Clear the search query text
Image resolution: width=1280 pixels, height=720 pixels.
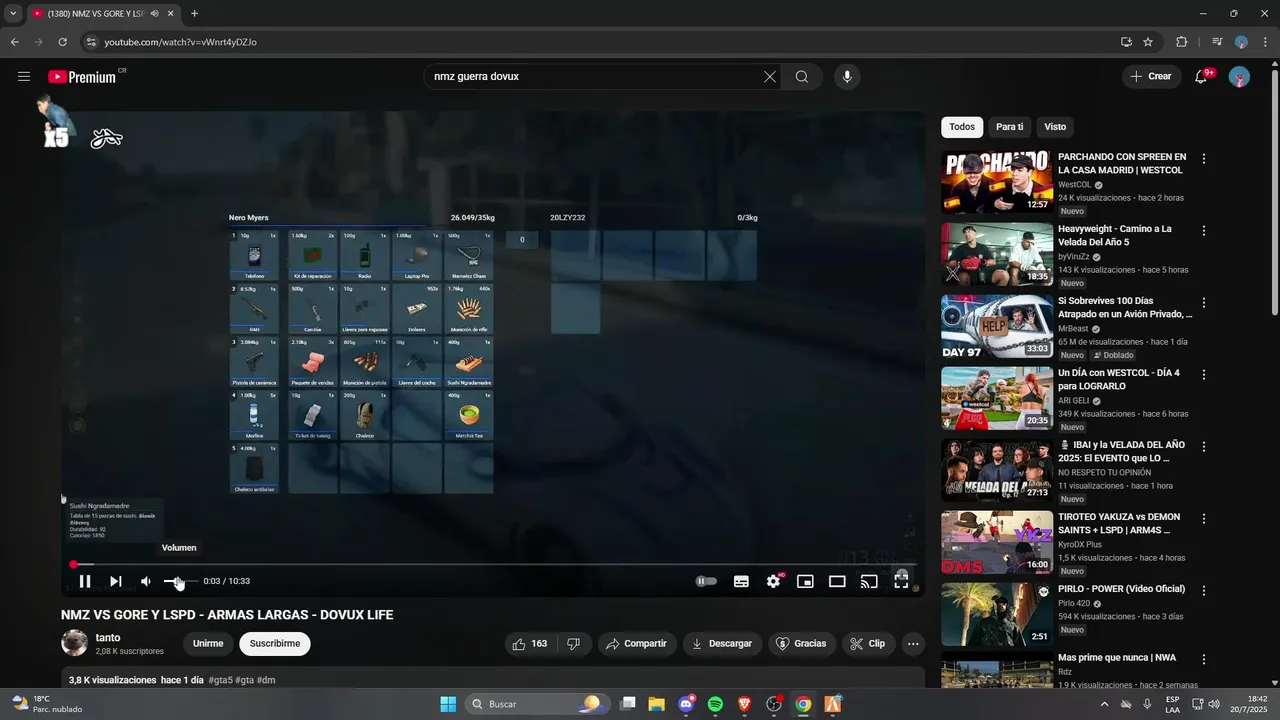(770, 76)
